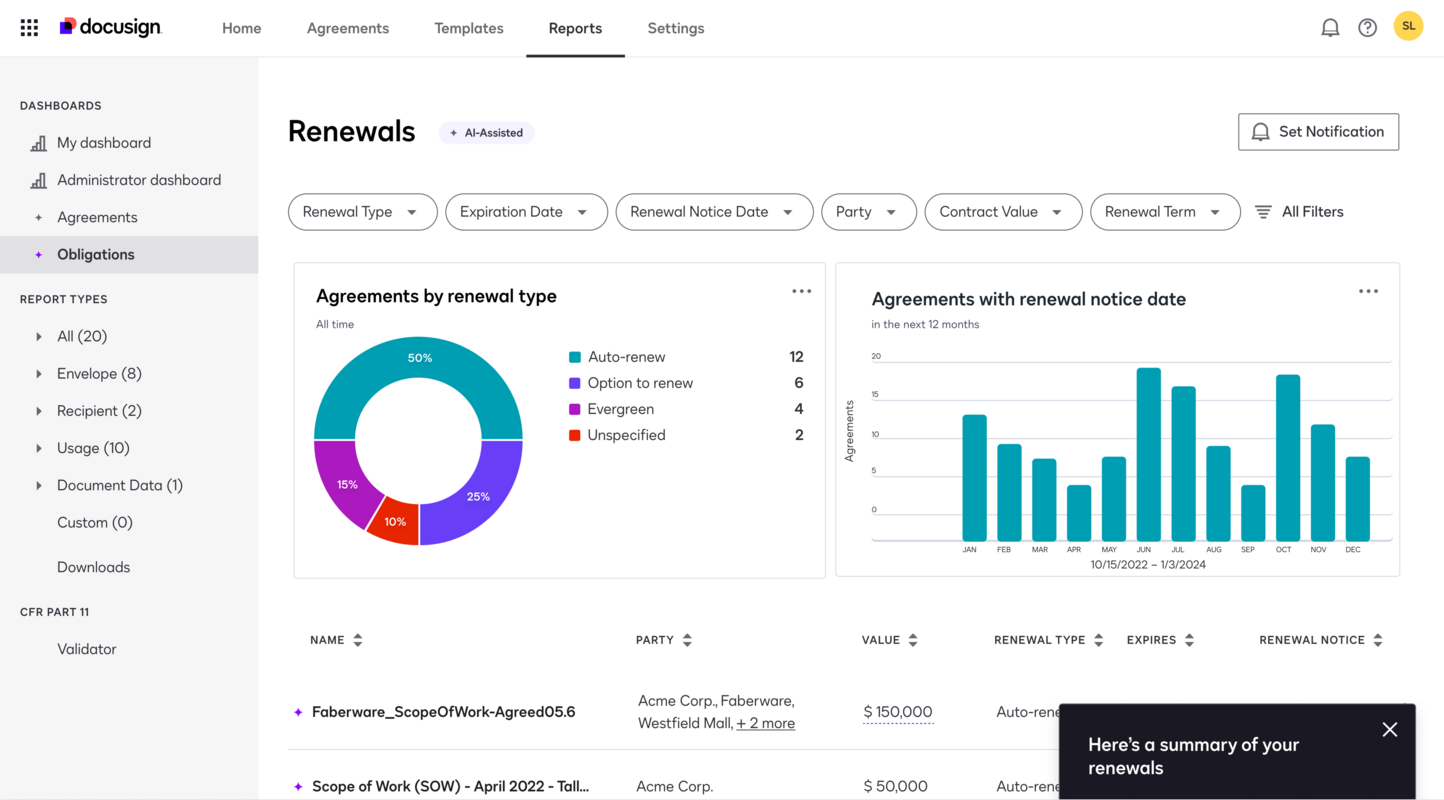Viewport: 1444px width, 800px height.
Task: Open the Agreements by renewal type overflow menu
Action: pos(801,290)
